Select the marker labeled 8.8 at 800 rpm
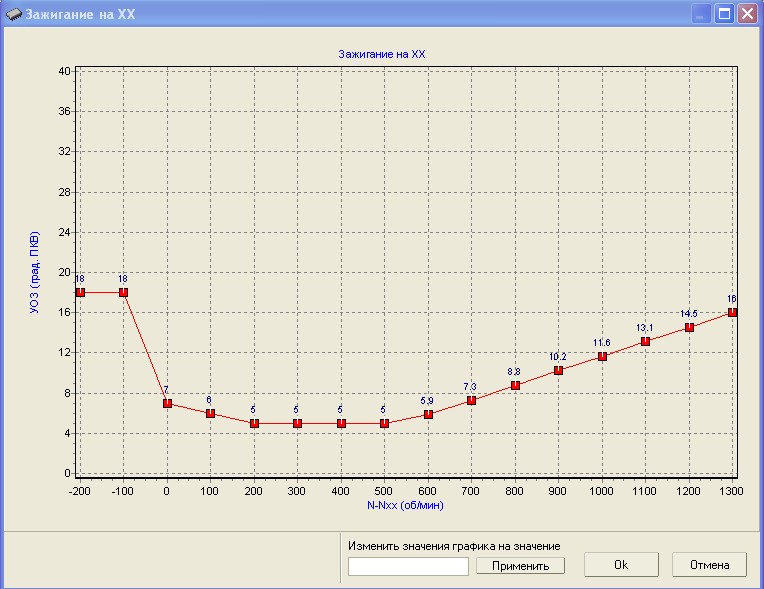This screenshot has width=764, height=589. (x=515, y=385)
